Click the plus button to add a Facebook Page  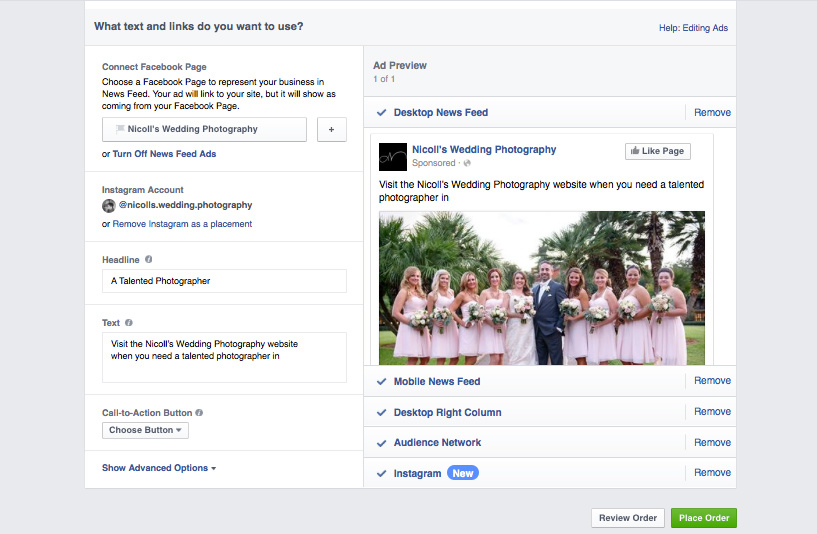[x=331, y=129]
